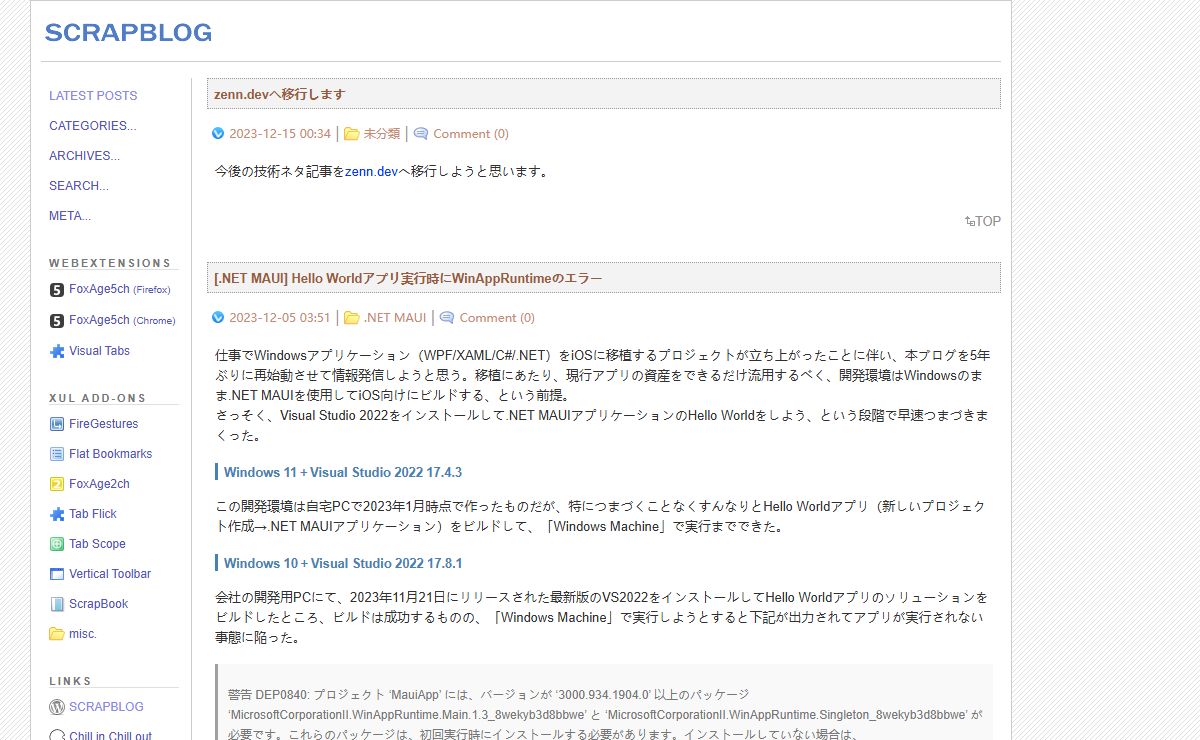Open the Visual Tabs link
Screen dimensions: 1200x740
(x=99, y=351)
